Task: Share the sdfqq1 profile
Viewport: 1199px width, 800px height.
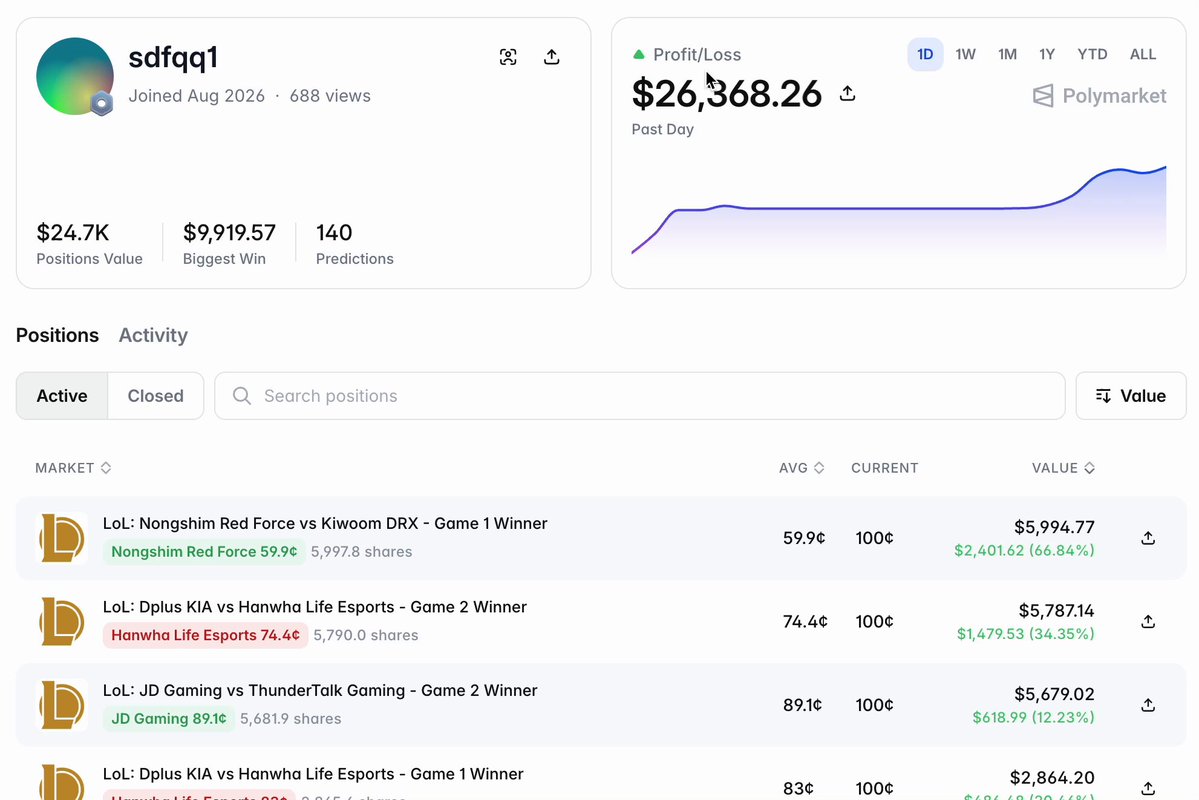Action: [551, 57]
